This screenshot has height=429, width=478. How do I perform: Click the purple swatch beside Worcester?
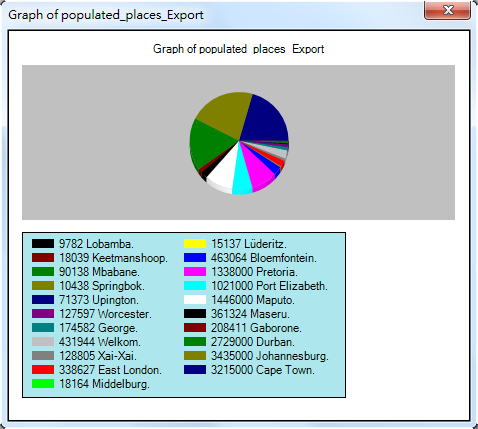point(43,314)
